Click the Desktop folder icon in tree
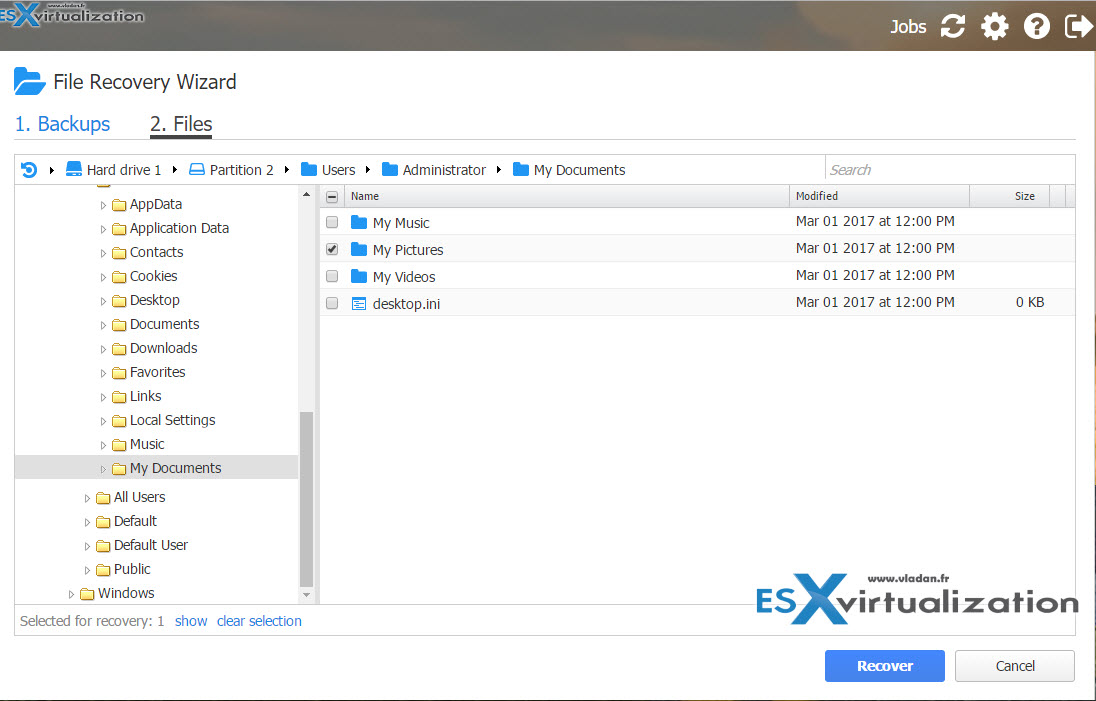The height and width of the screenshot is (701, 1096). coord(119,301)
